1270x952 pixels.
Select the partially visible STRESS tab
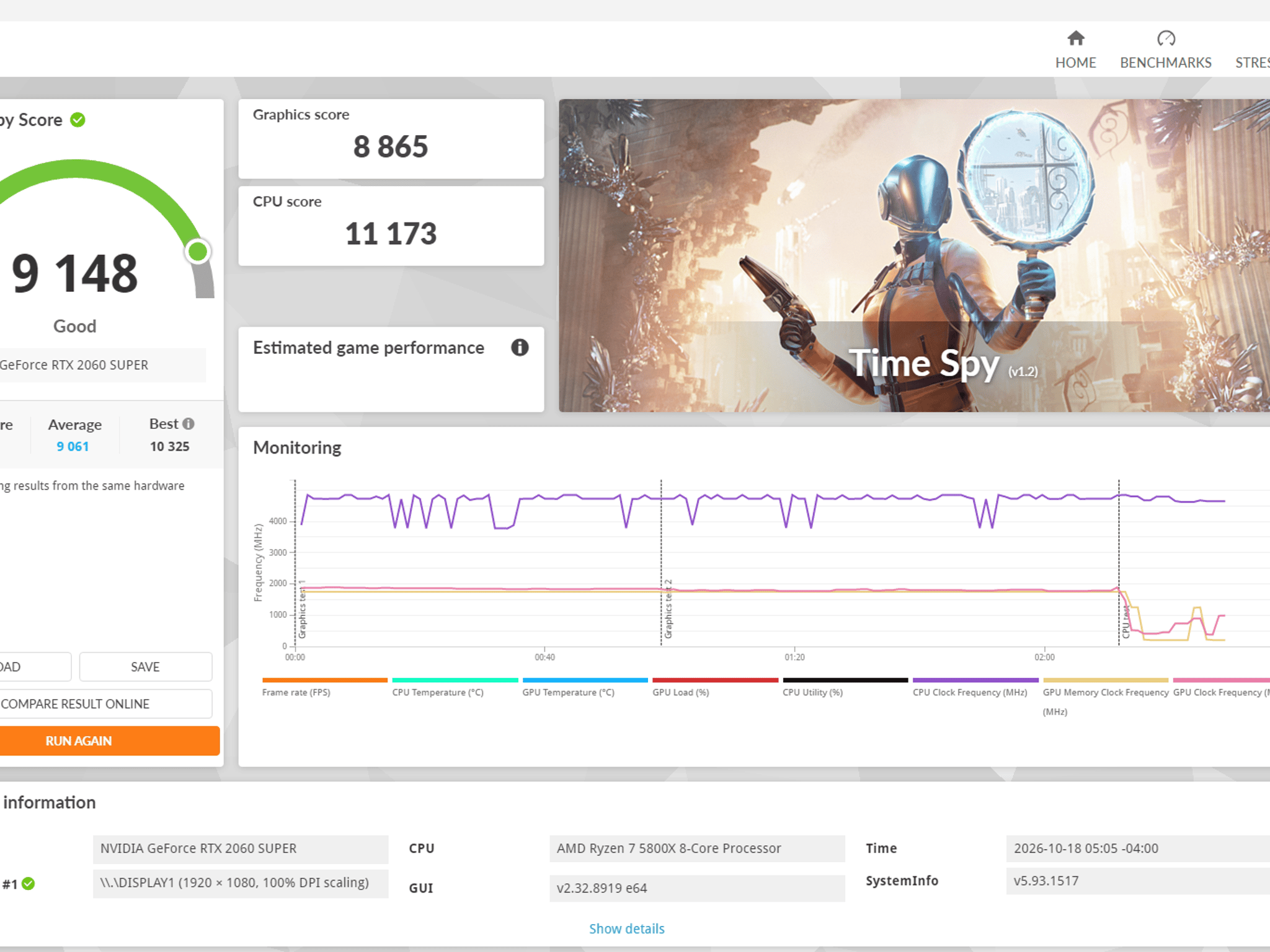1252,63
